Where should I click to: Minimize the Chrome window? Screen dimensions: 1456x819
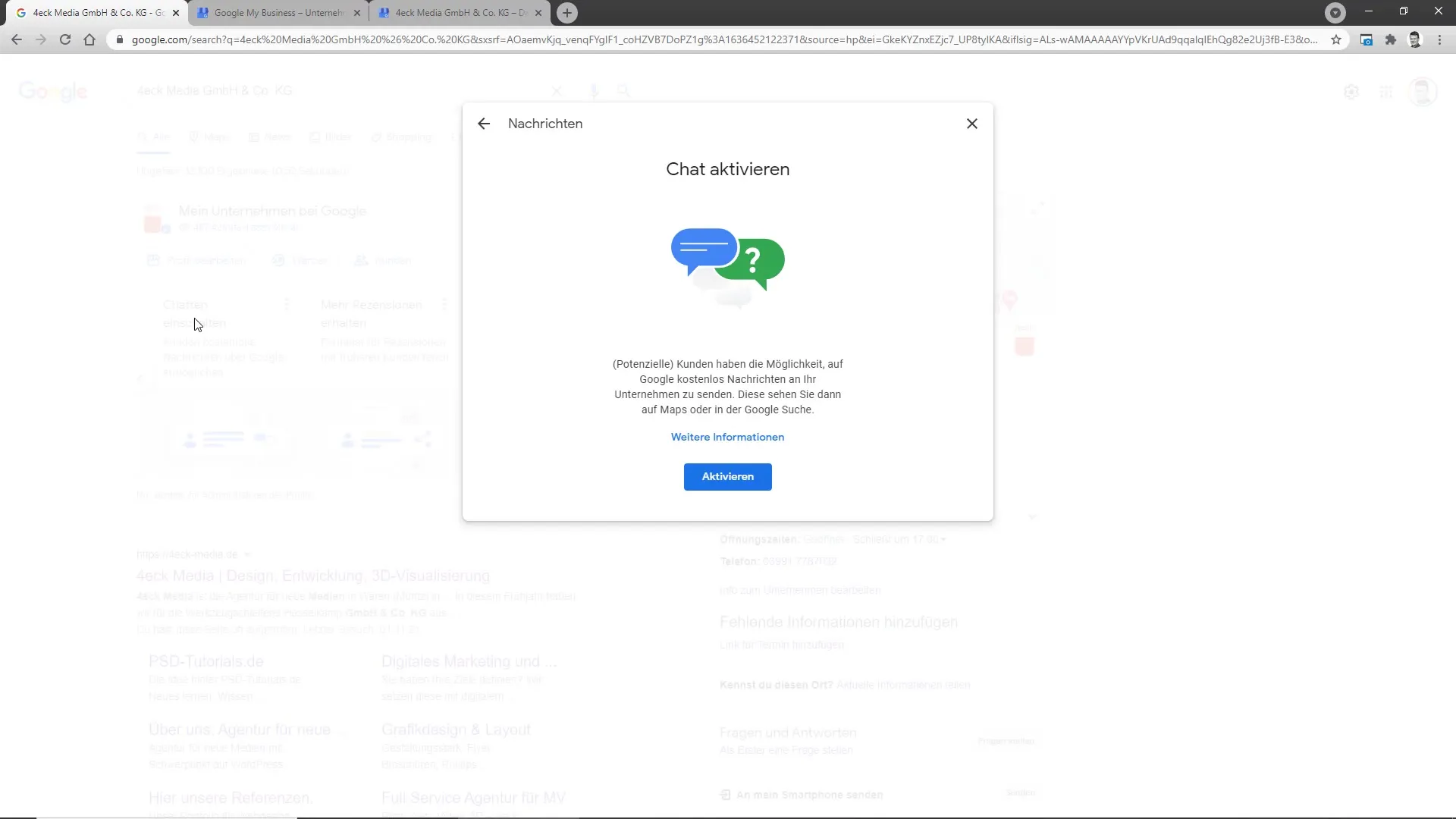pyautogui.click(x=1369, y=11)
